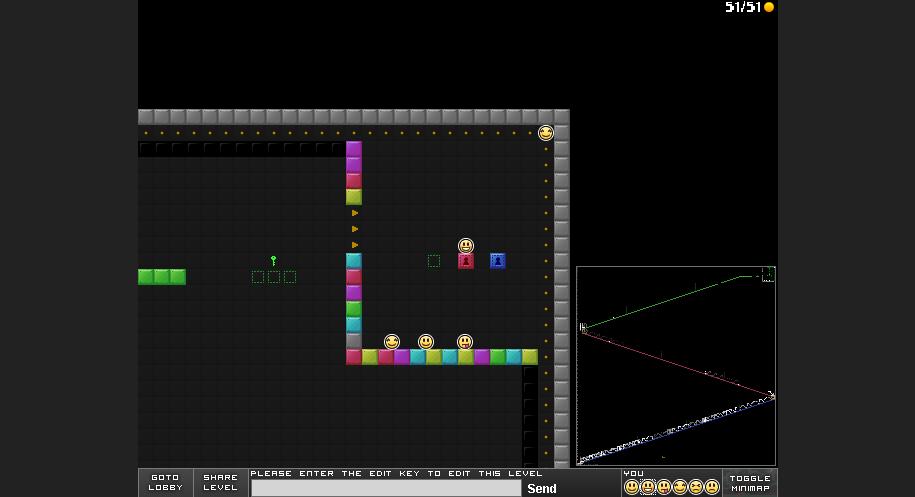The height and width of the screenshot is (497, 915).
Task: Go to the lobby
Action: coord(166,482)
